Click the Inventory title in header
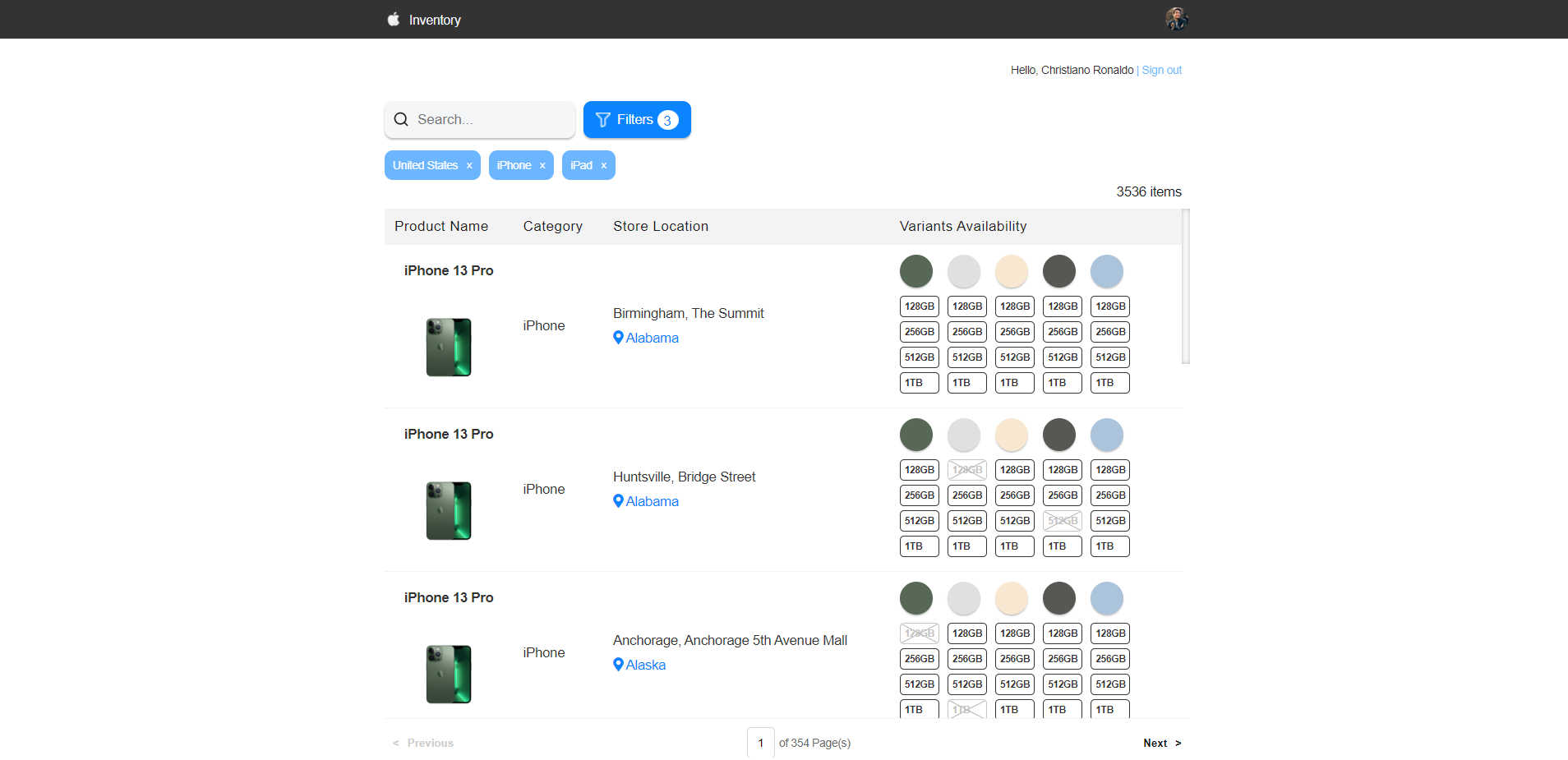This screenshot has height=760, width=1568. pos(435,20)
